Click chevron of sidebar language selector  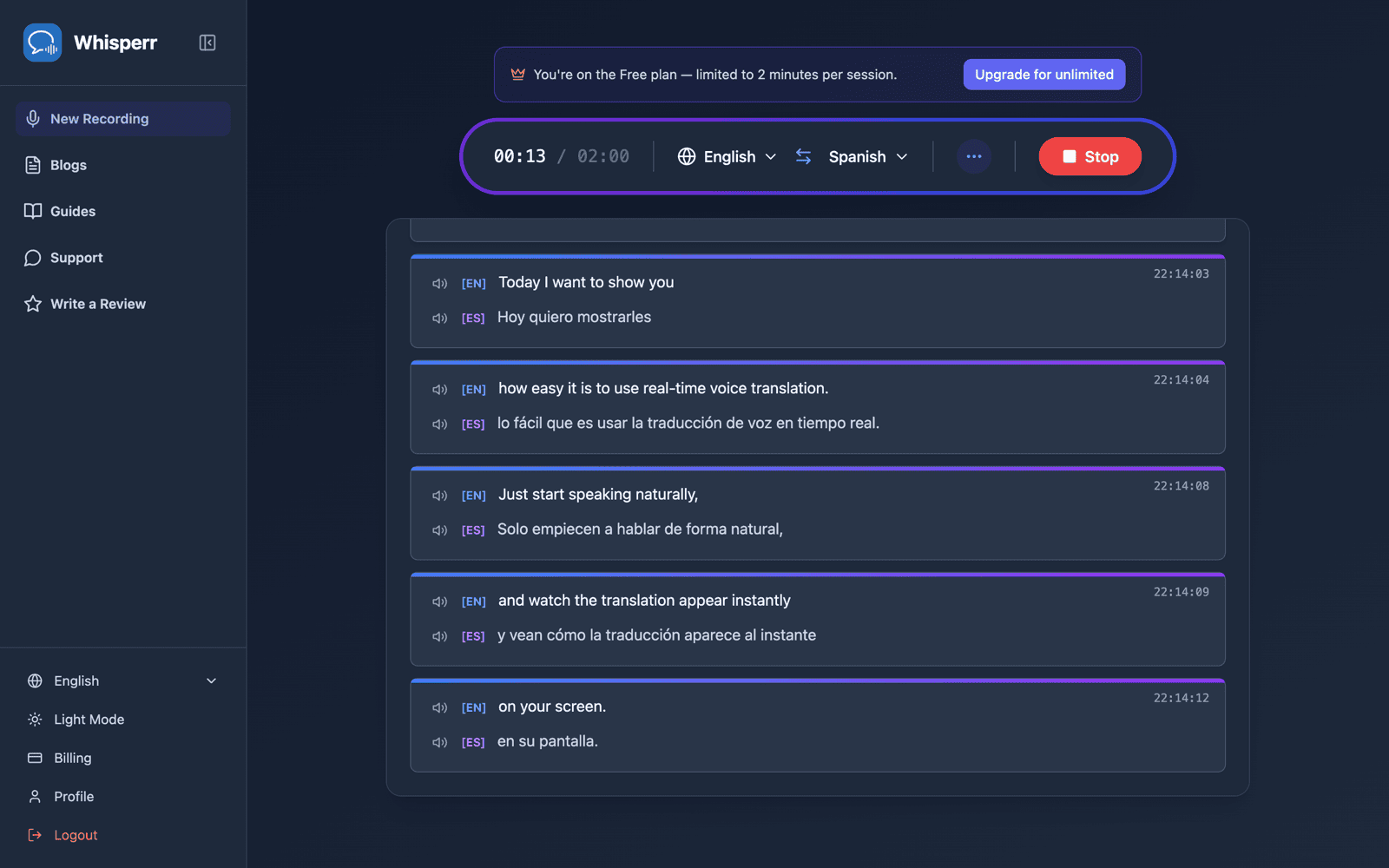coord(211,681)
